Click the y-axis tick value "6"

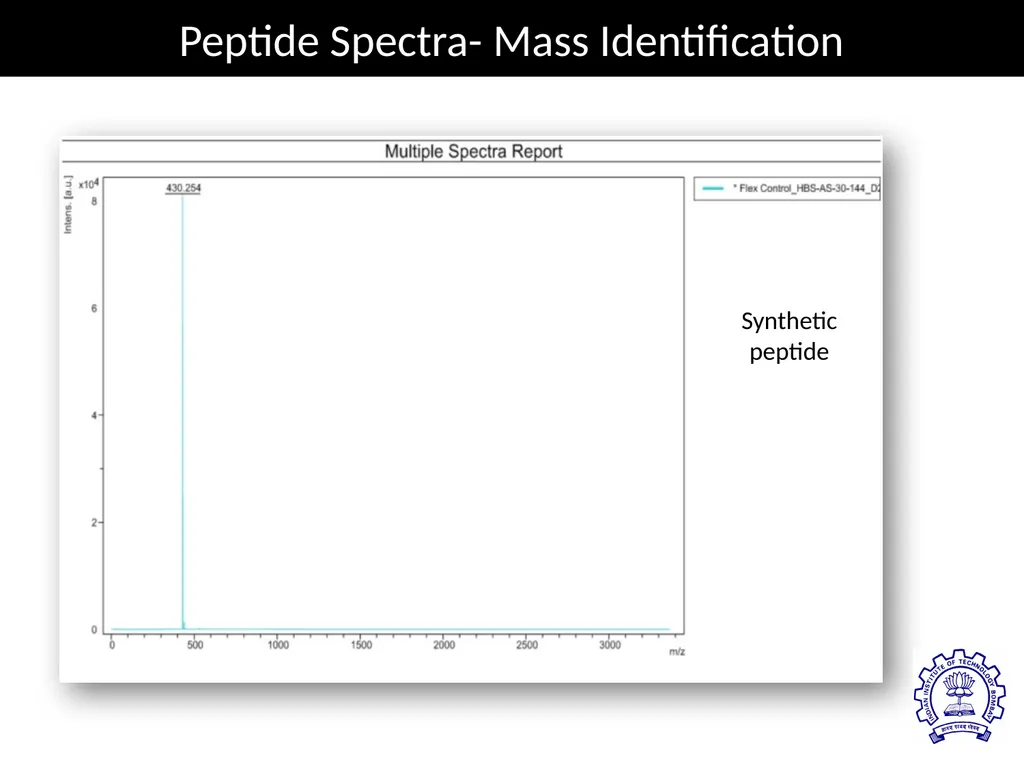pos(94,308)
